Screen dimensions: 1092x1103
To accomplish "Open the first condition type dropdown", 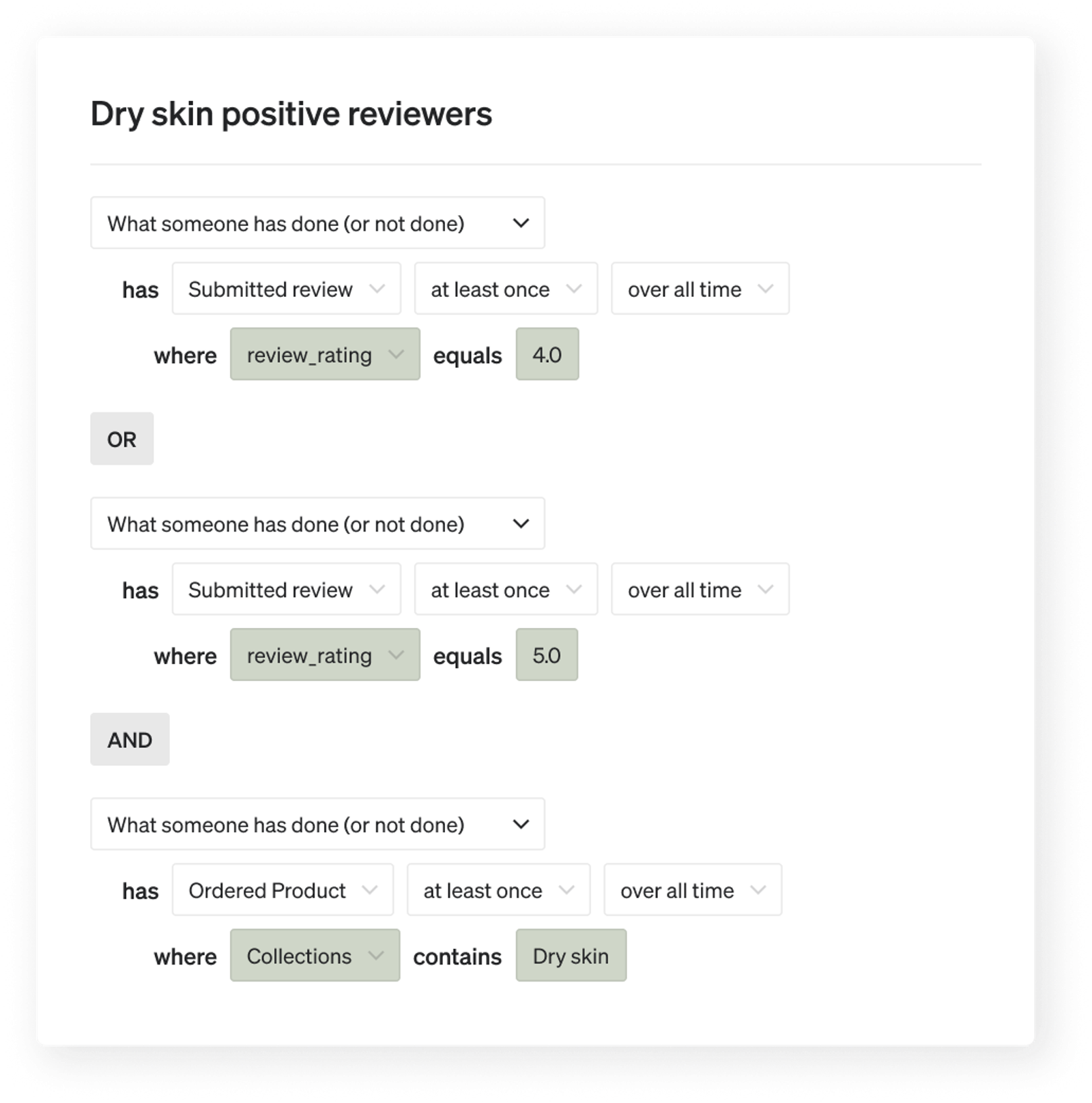I will pos(317,223).
